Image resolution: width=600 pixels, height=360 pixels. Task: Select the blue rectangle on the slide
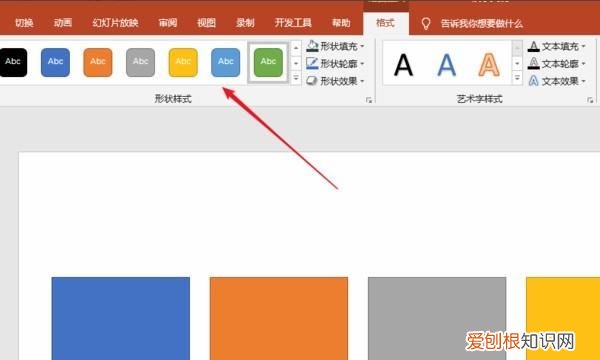[121, 318]
